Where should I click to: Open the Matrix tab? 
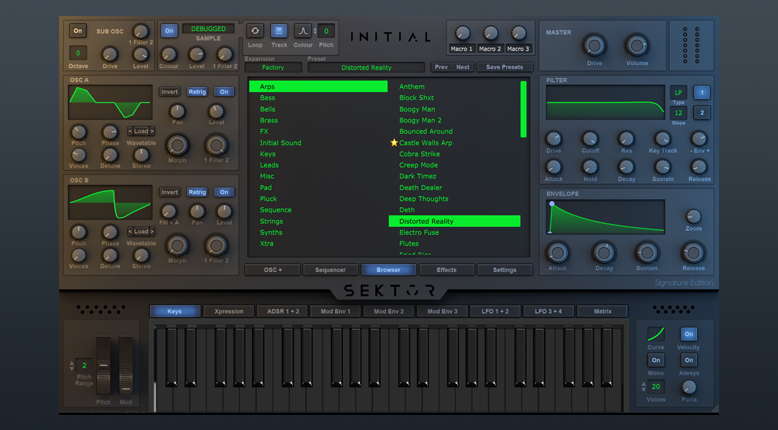tap(602, 311)
